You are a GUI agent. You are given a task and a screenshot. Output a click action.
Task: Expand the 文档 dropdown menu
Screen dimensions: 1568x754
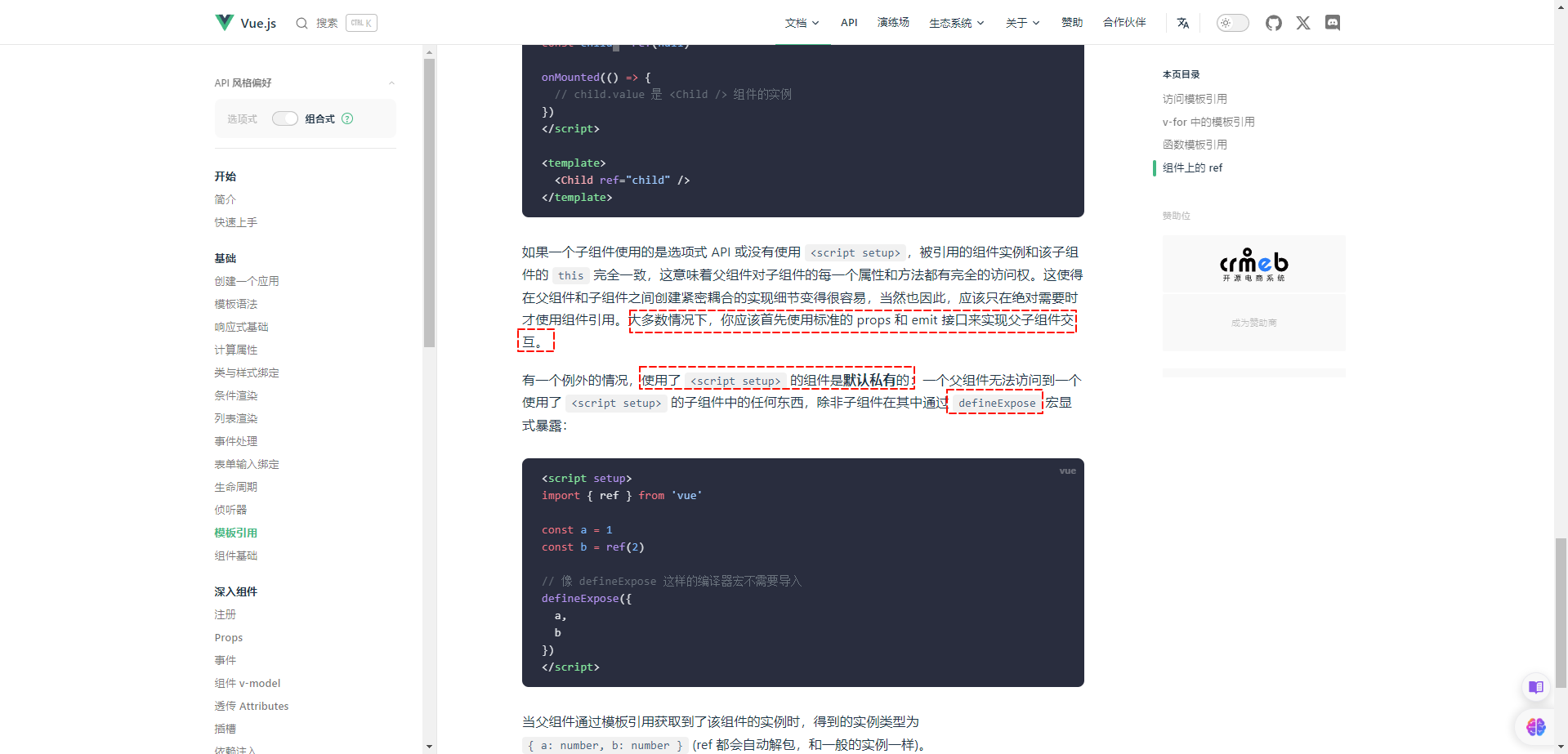tap(802, 23)
